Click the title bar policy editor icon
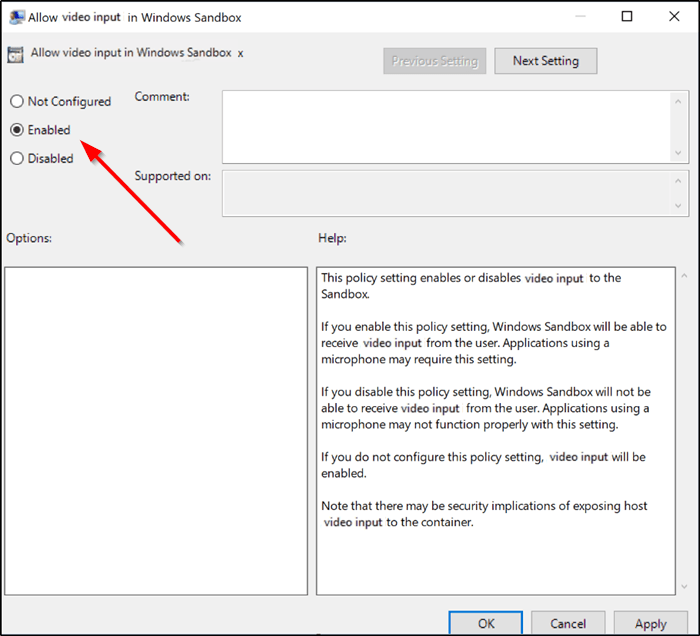The image size is (700, 636). pos(17,17)
